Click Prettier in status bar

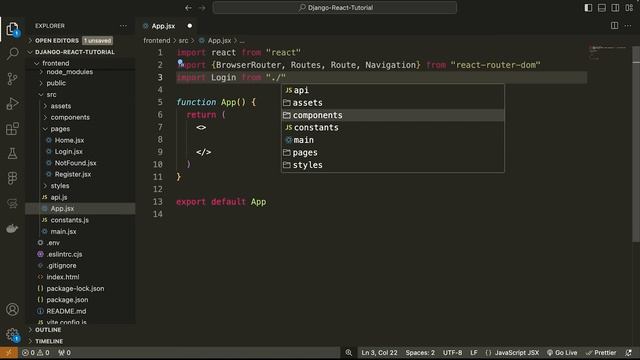coord(601,353)
